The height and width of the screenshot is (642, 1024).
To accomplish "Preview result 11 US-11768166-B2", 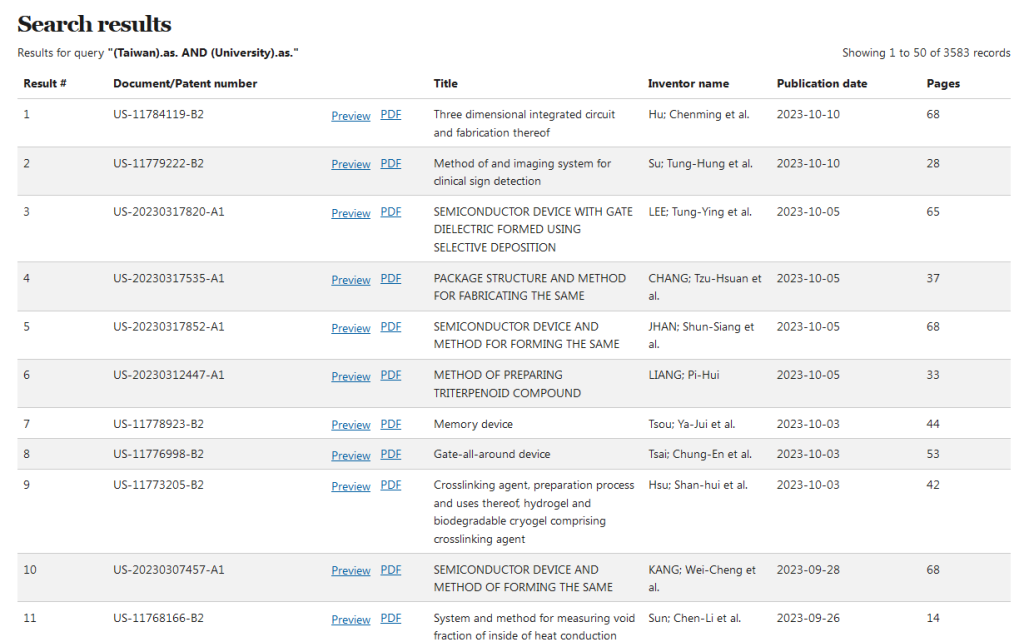I will [351, 620].
